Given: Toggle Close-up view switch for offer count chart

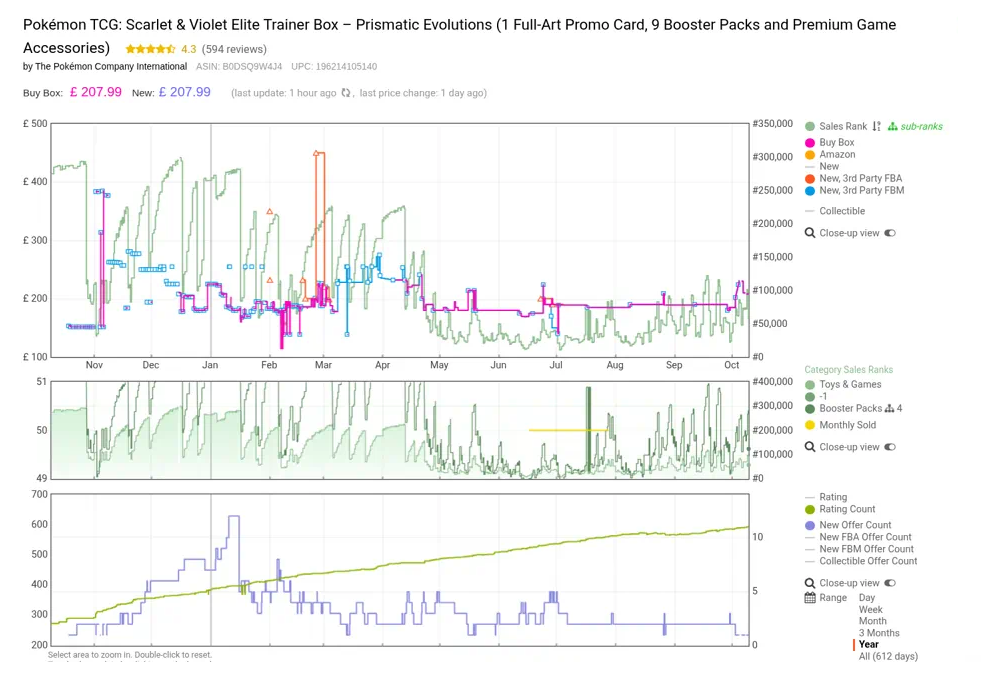Looking at the screenshot, I should tap(890, 583).
